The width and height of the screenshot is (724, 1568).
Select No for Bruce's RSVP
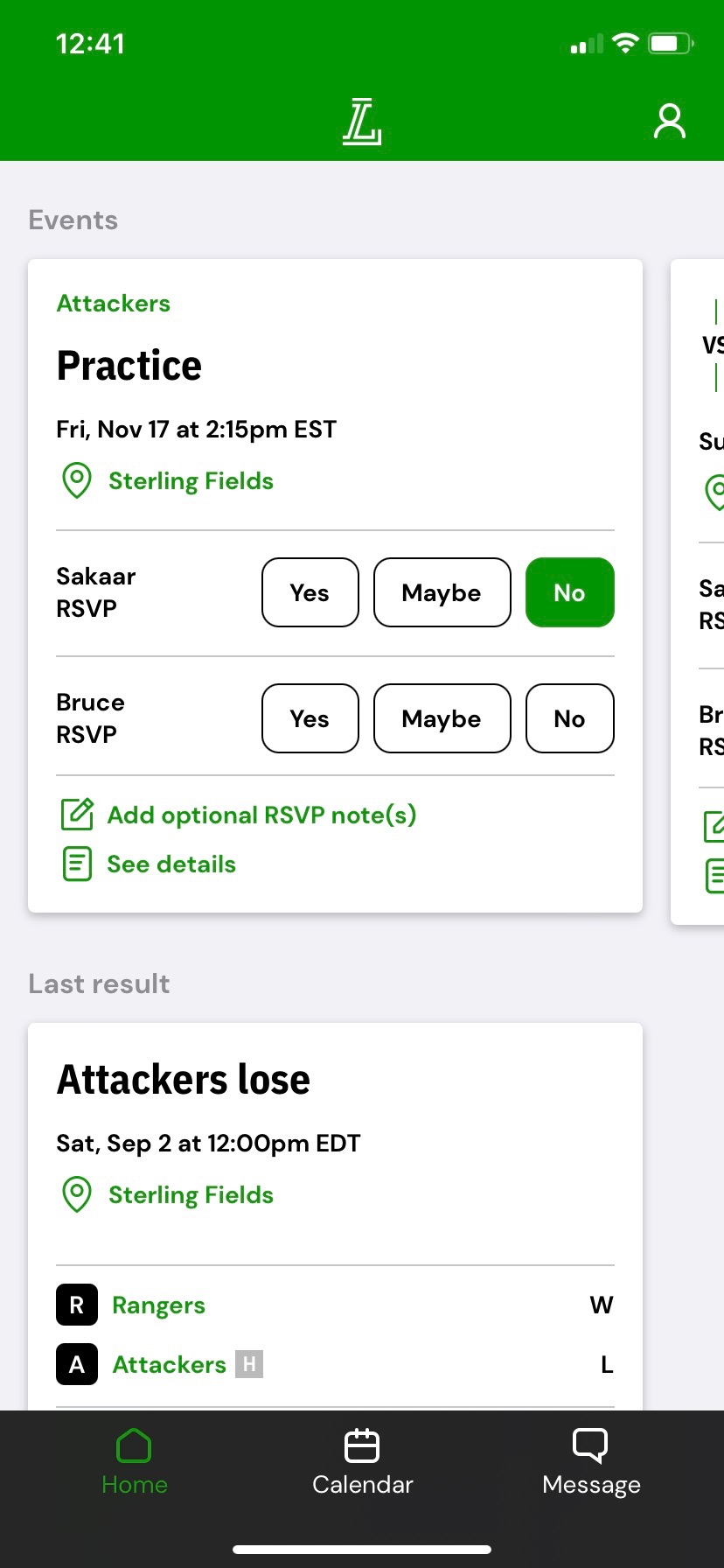(x=569, y=718)
